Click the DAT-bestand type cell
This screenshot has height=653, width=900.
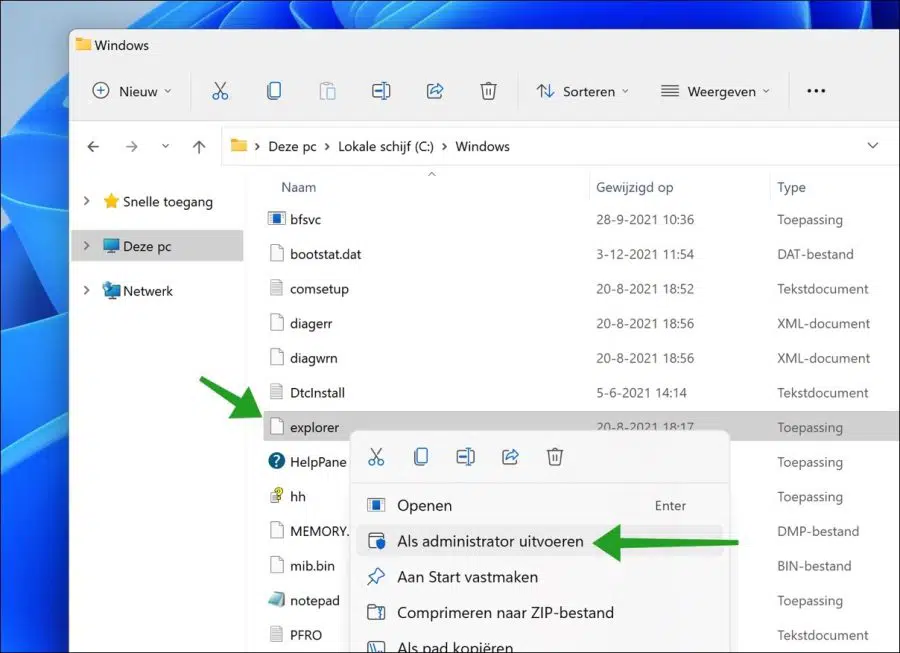click(x=815, y=254)
